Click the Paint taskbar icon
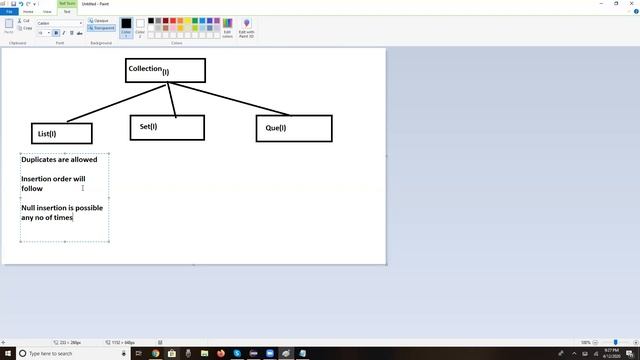Image resolution: width=640 pixels, height=360 pixels. pos(286,353)
